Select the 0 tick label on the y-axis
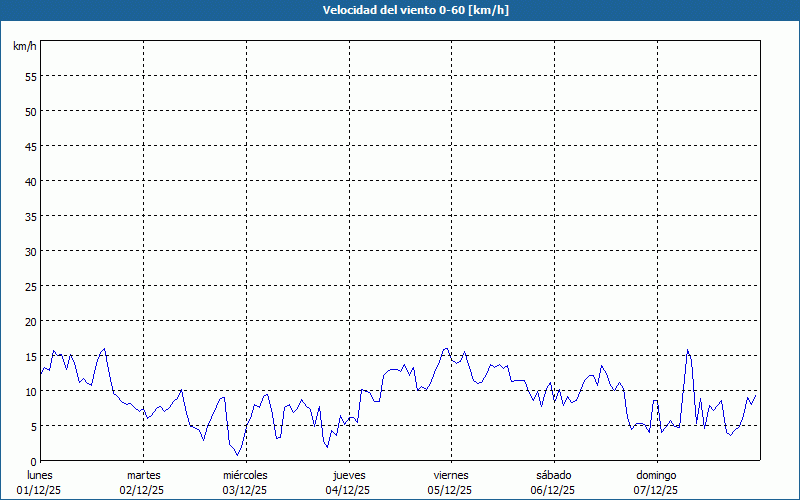800x500 pixels. [33, 462]
